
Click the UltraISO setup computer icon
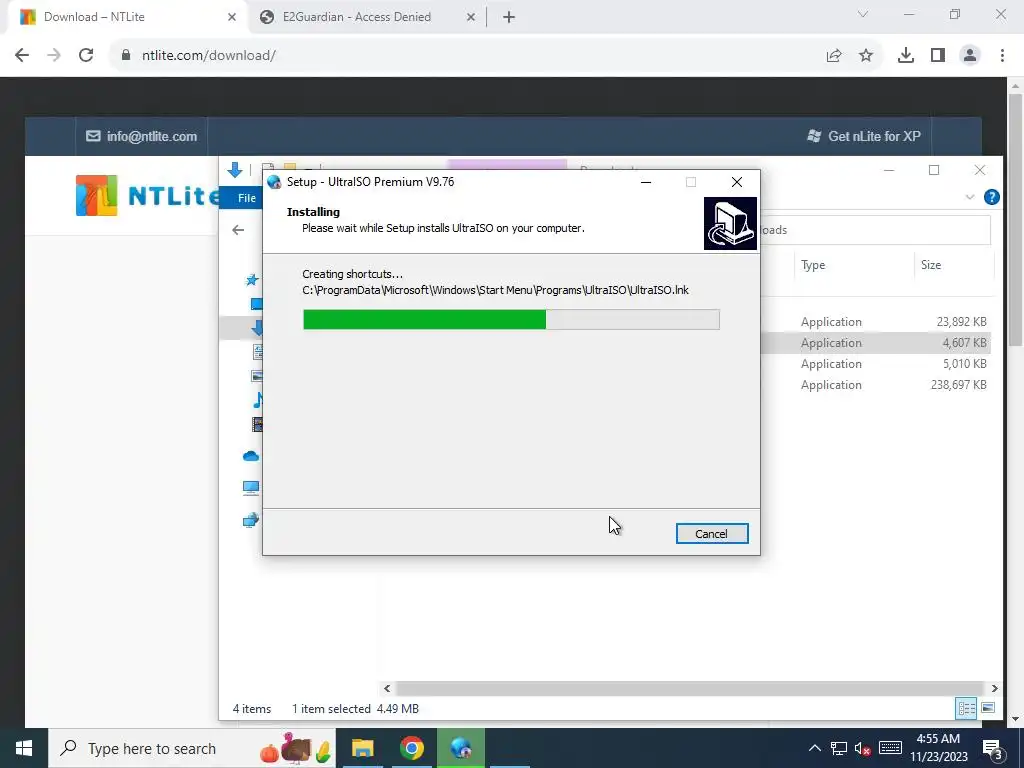[x=730, y=223]
